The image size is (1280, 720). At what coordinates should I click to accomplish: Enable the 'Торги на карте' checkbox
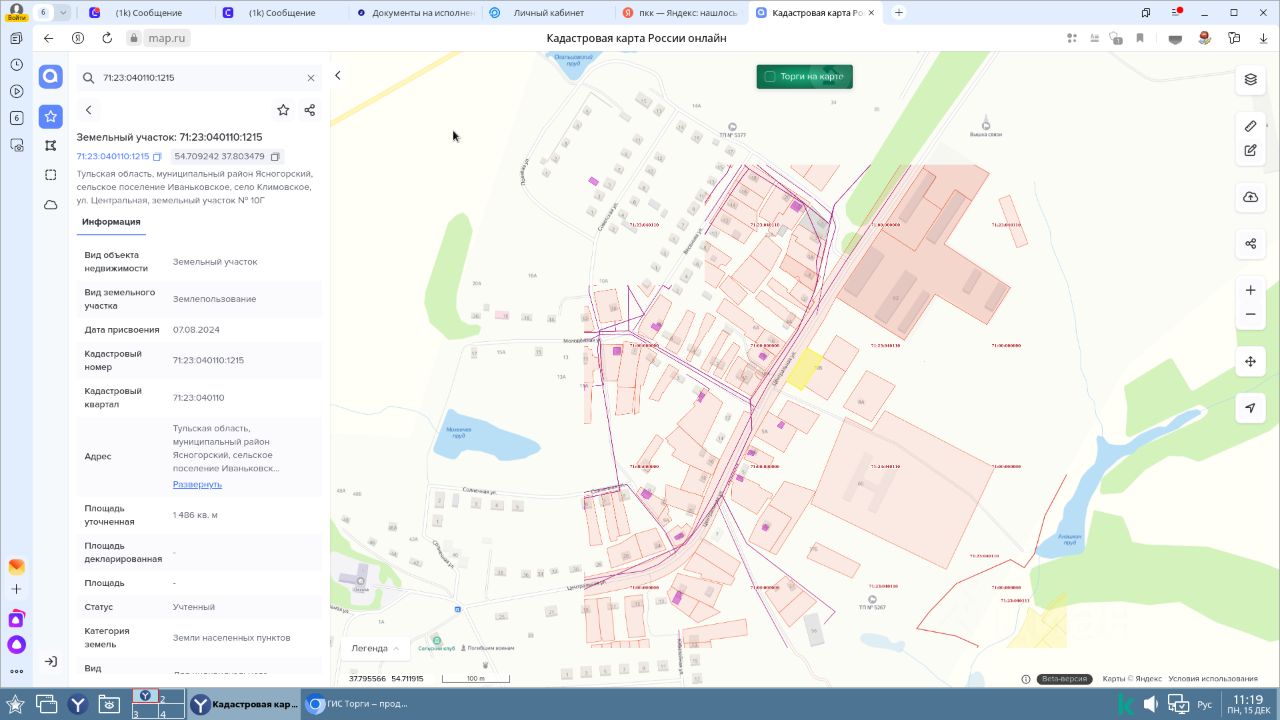click(770, 77)
